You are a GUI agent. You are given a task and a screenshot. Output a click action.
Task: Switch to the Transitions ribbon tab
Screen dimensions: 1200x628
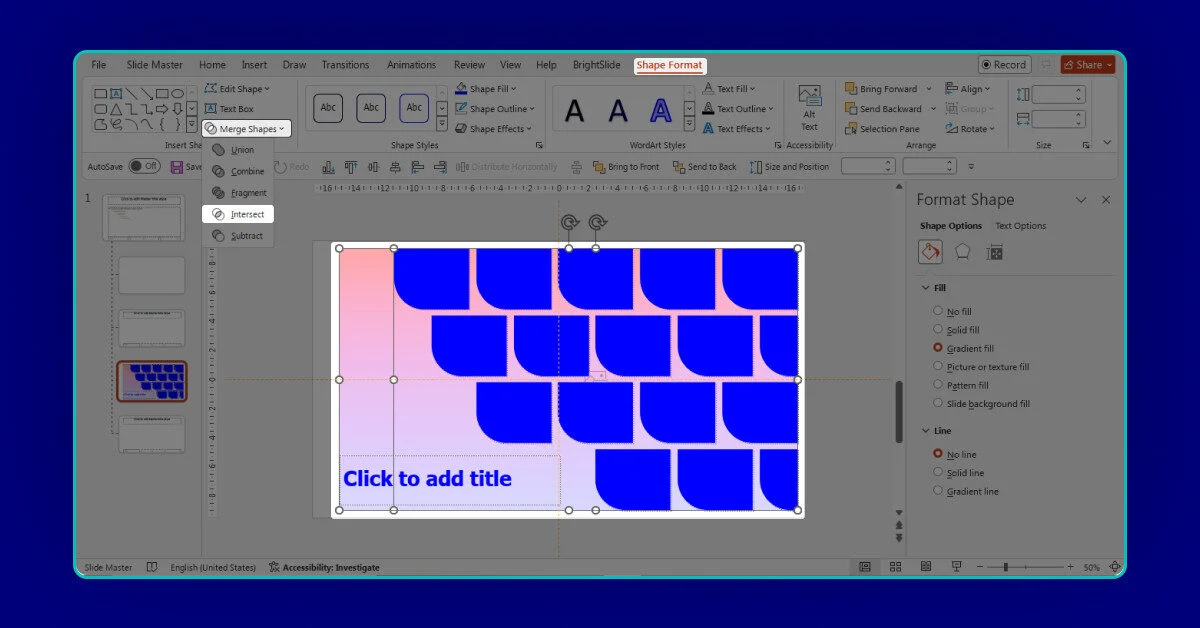(x=345, y=65)
